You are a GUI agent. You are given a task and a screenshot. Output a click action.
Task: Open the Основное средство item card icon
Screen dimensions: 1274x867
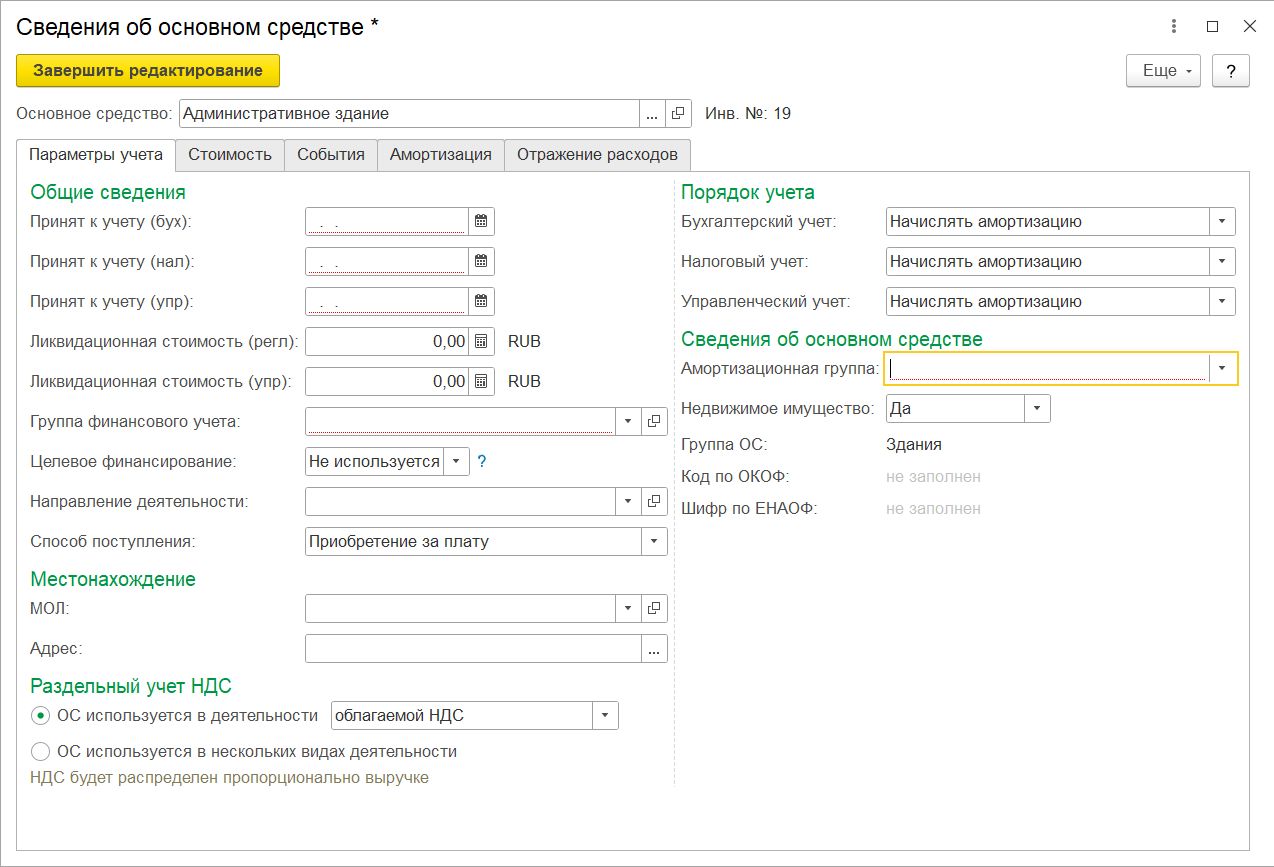[x=679, y=114]
